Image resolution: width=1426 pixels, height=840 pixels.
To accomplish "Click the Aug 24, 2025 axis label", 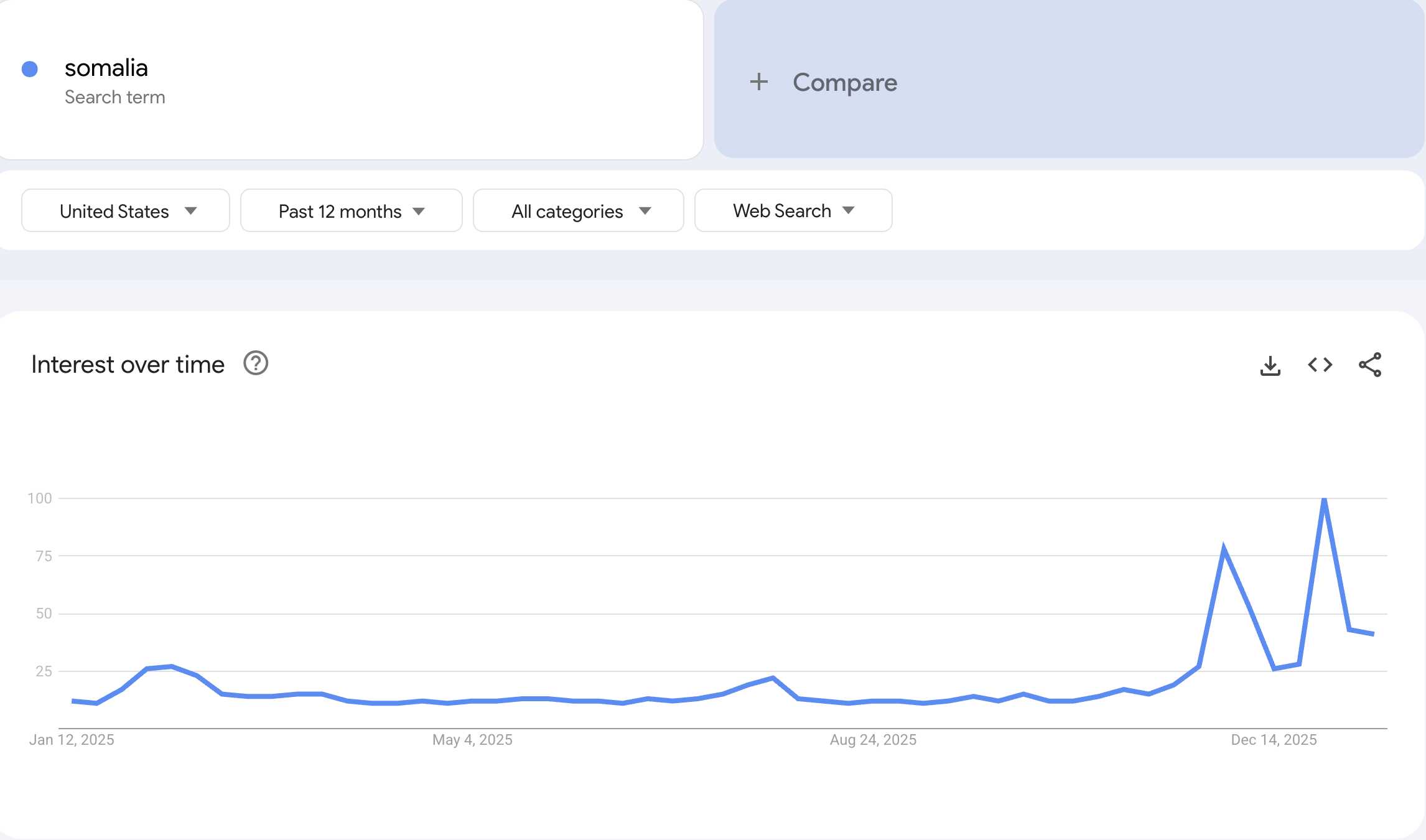I will (x=873, y=740).
